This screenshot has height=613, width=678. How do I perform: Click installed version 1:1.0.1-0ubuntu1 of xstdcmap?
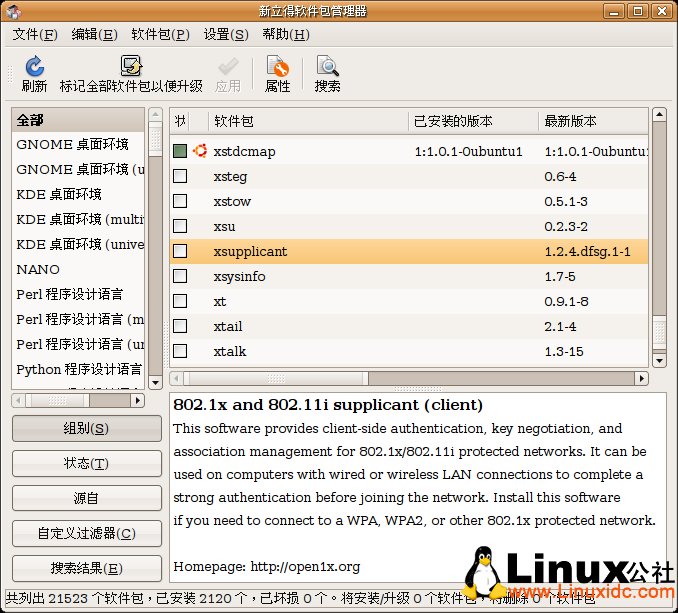[468, 151]
